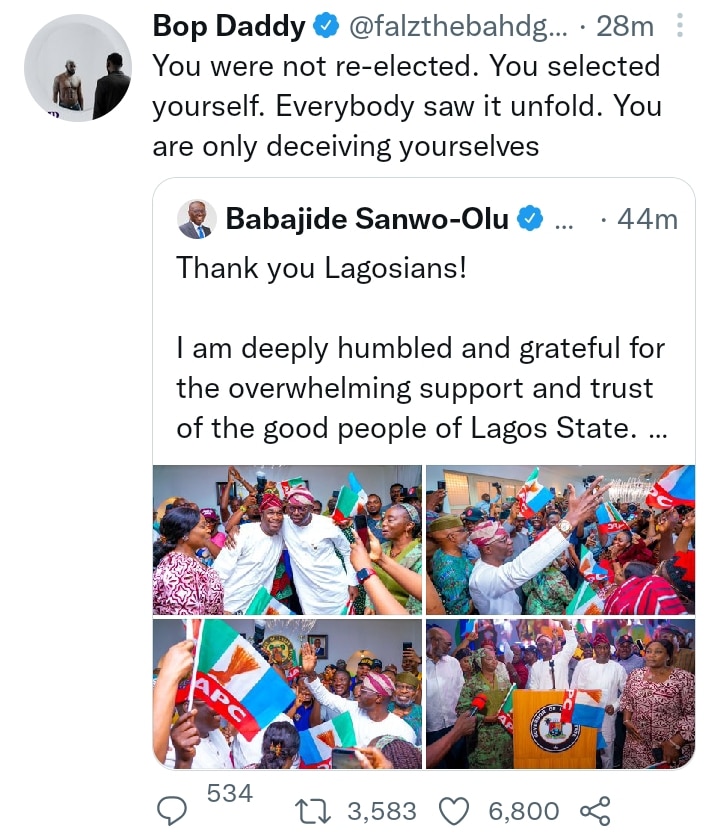Open top-left photo of men hugging

(x=287, y=540)
